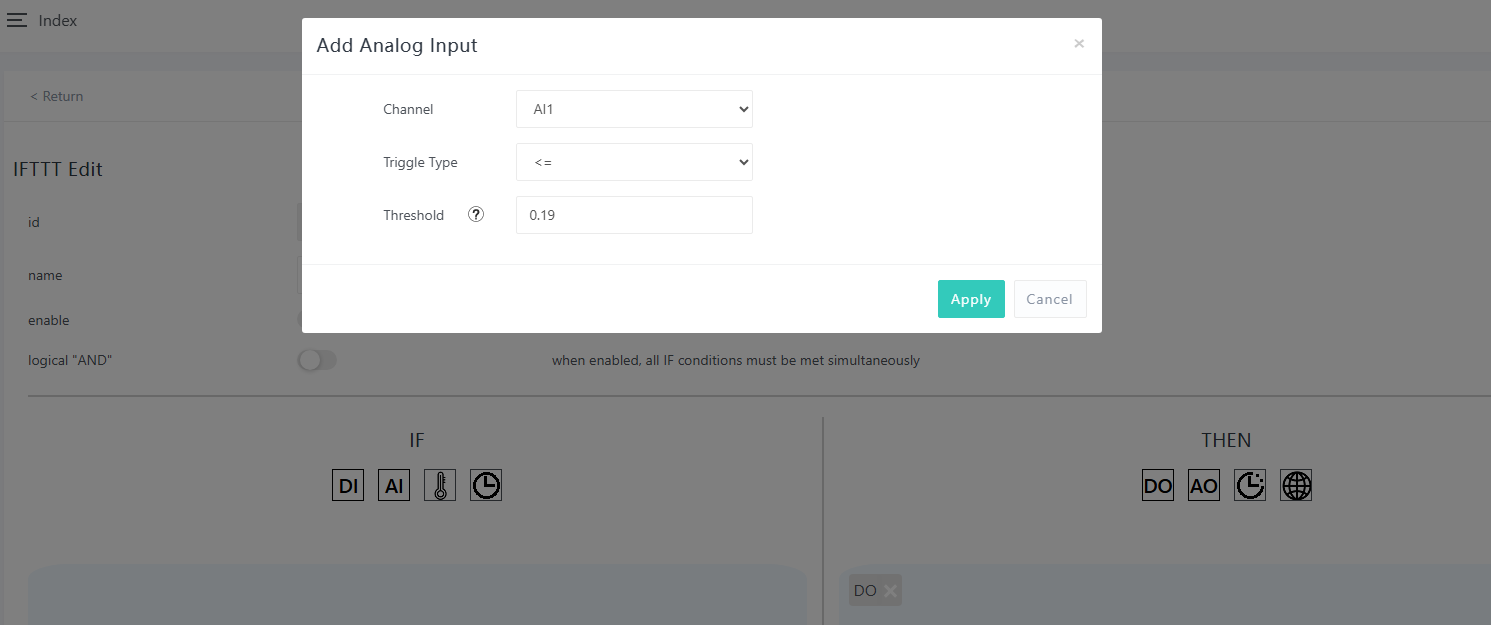Toggle the logical "AND" switch
Screen dimensions: 1491x625
[x=317, y=360]
